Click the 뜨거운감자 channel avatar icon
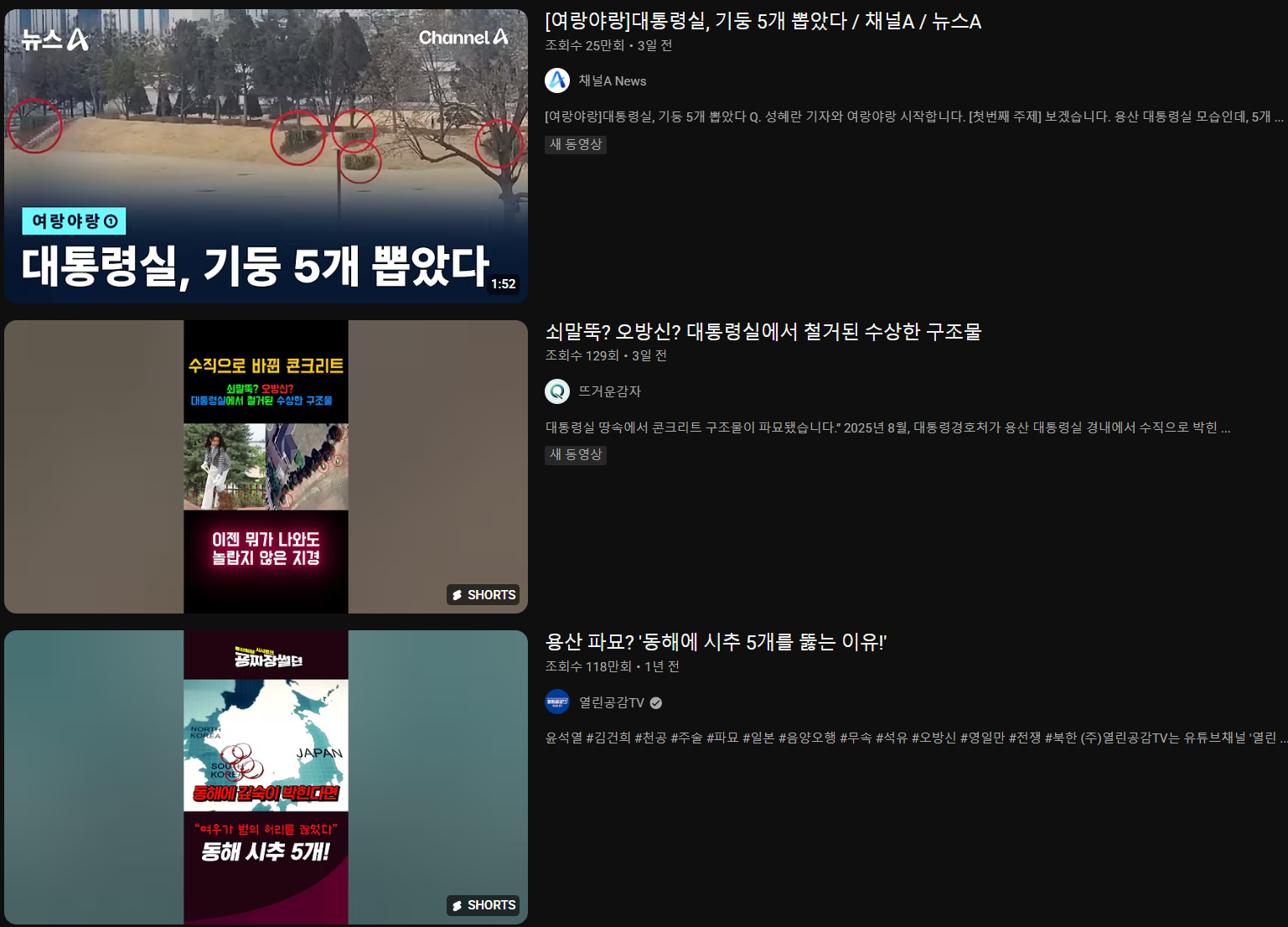The width and height of the screenshot is (1288, 927). pos(556,391)
